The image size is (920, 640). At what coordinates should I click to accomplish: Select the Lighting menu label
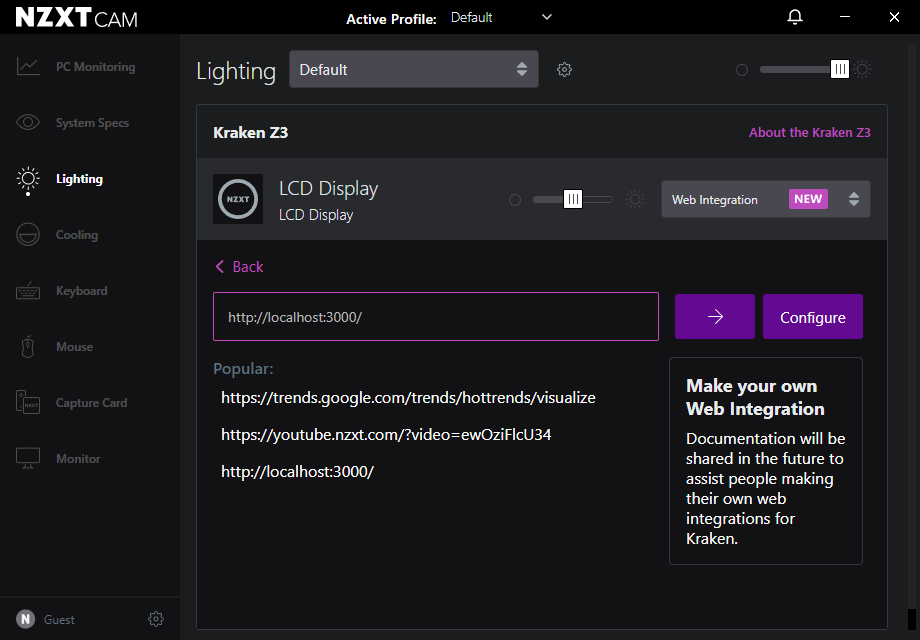click(79, 179)
